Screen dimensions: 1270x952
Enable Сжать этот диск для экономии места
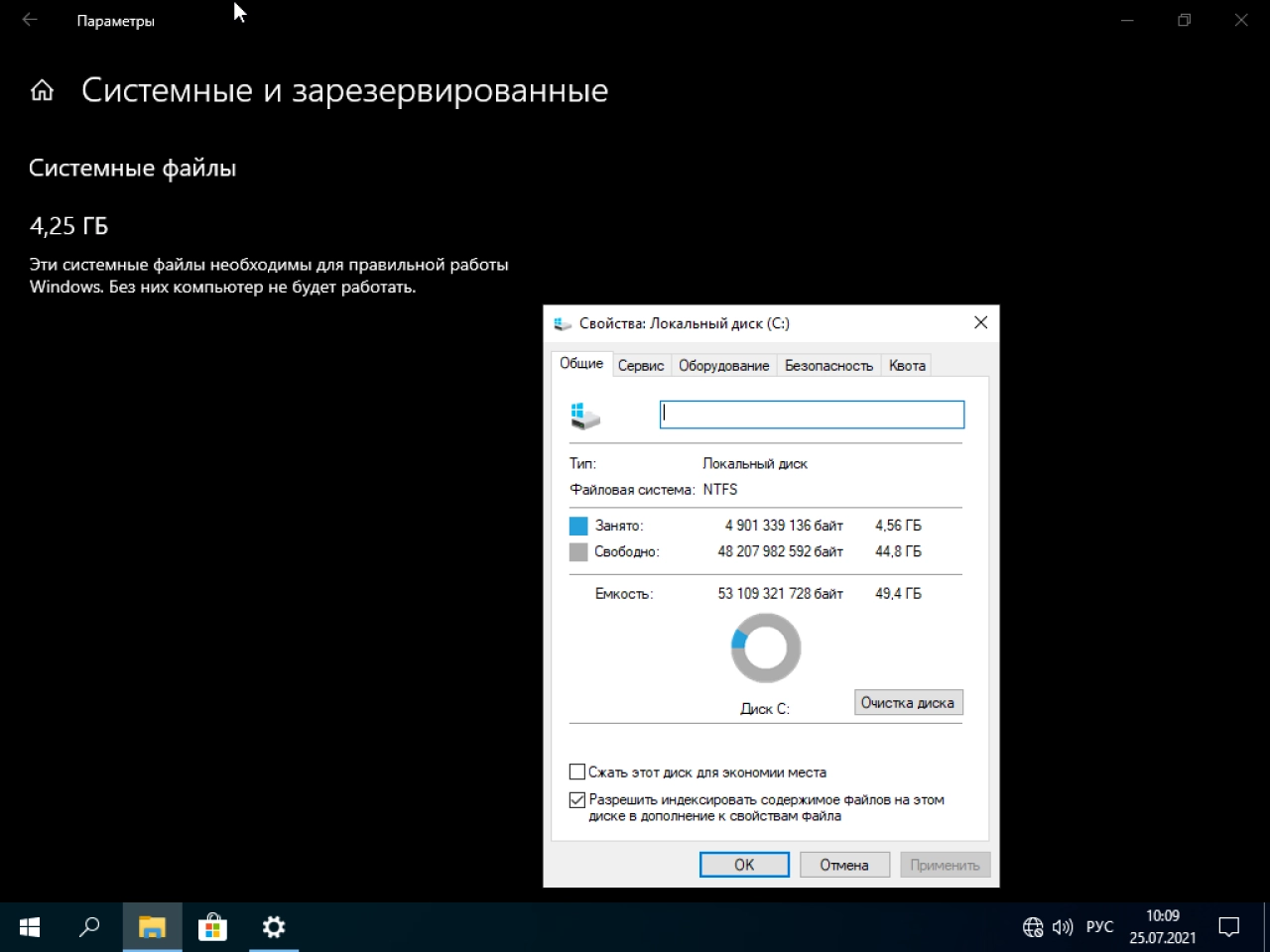tap(577, 772)
